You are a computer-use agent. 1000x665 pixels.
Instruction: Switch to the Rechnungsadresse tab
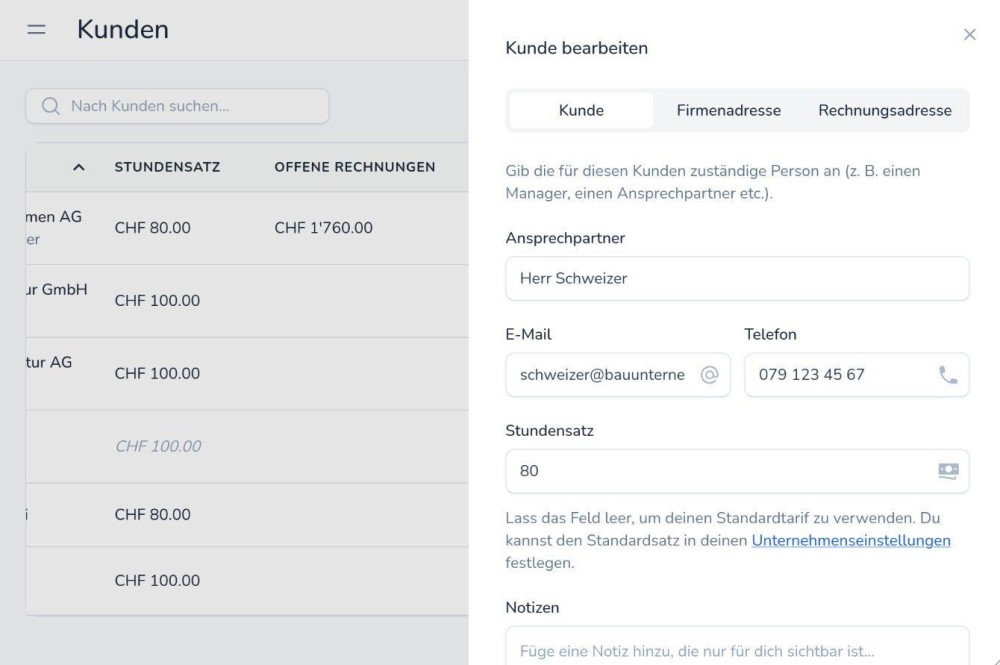(886, 110)
